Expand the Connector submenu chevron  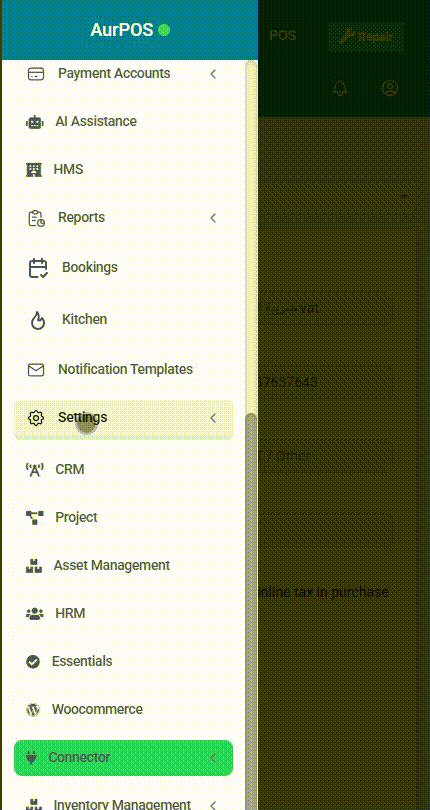pos(213,758)
